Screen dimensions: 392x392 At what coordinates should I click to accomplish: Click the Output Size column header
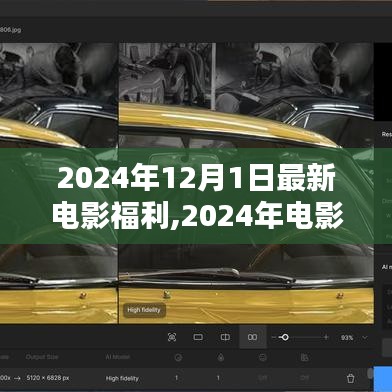[x=42, y=357]
